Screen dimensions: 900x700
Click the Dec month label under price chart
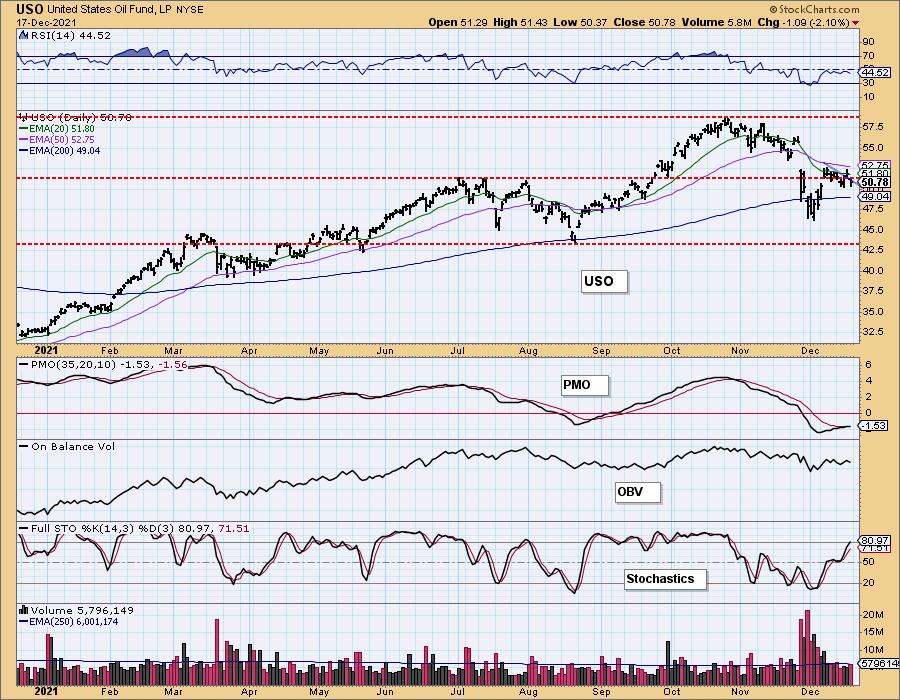(x=810, y=350)
